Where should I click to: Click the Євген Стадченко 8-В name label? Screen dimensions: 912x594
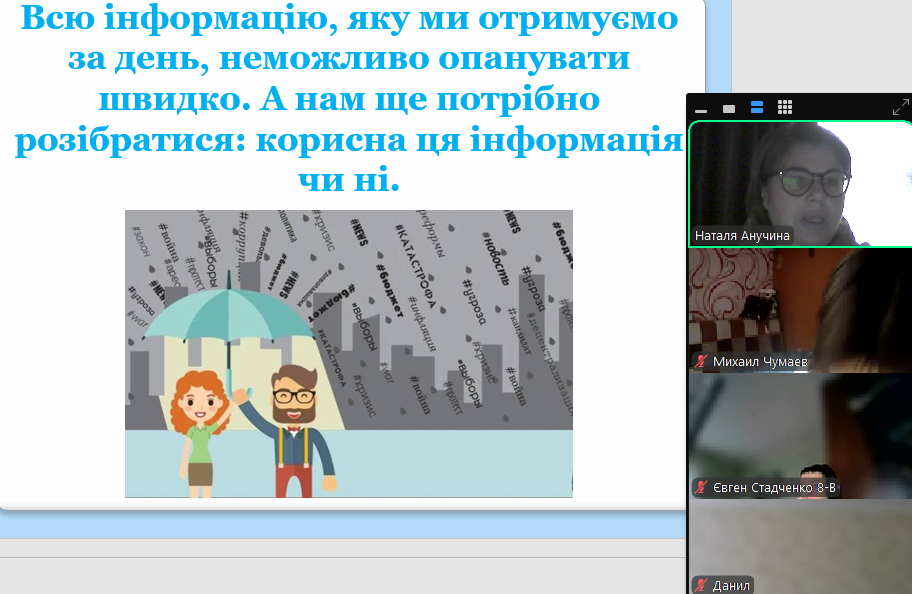pos(774,487)
